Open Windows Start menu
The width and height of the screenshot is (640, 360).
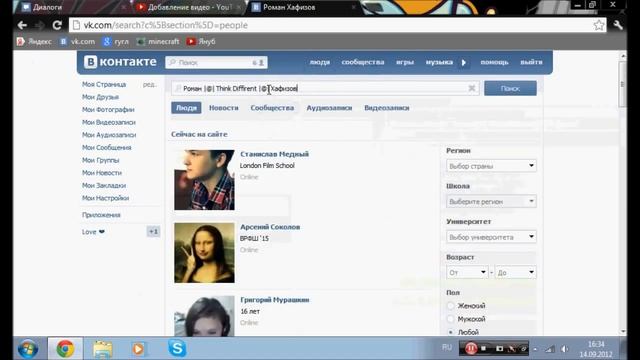click(28, 349)
